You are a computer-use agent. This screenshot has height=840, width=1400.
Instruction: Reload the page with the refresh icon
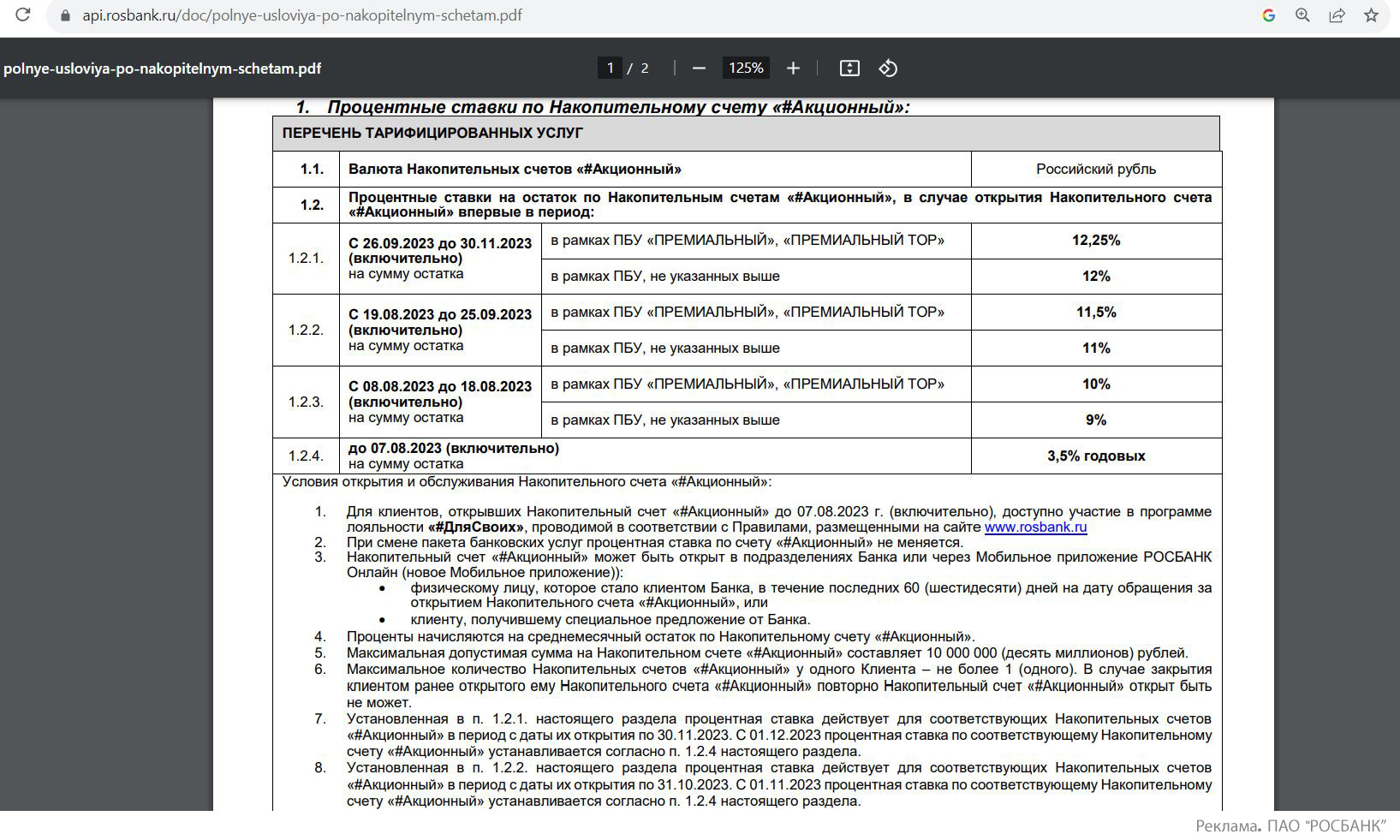[22, 15]
